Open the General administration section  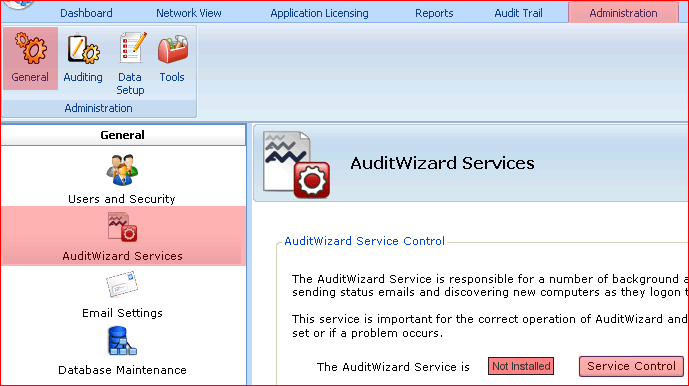(x=30, y=58)
